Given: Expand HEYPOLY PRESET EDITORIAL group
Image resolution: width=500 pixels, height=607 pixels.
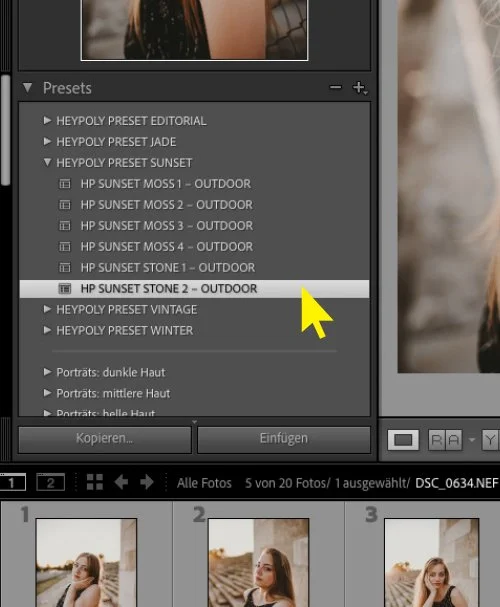Looking at the screenshot, I should pyautogui.click(x=47, y=120).
